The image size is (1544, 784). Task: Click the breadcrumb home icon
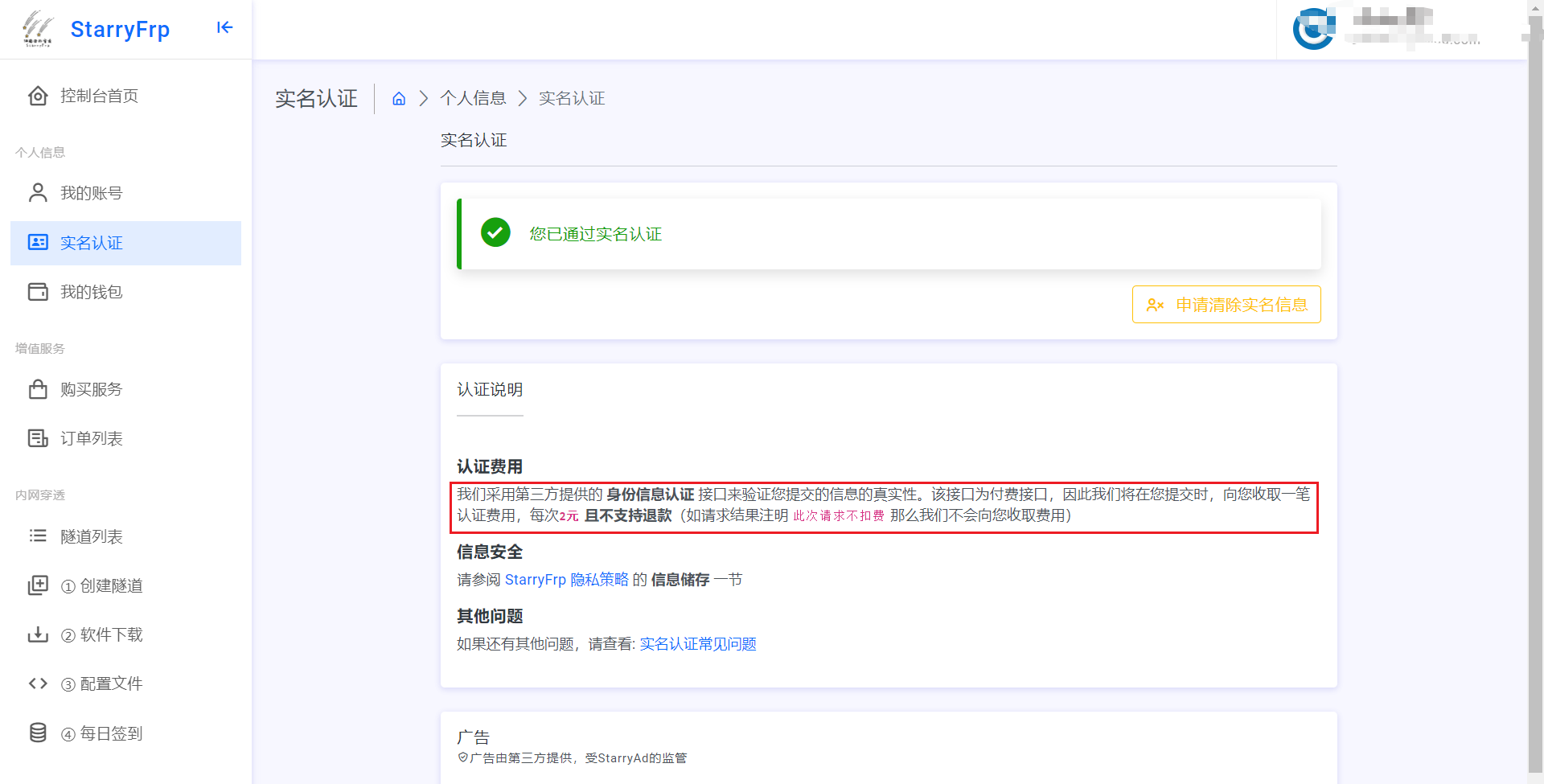pos(399,98)
